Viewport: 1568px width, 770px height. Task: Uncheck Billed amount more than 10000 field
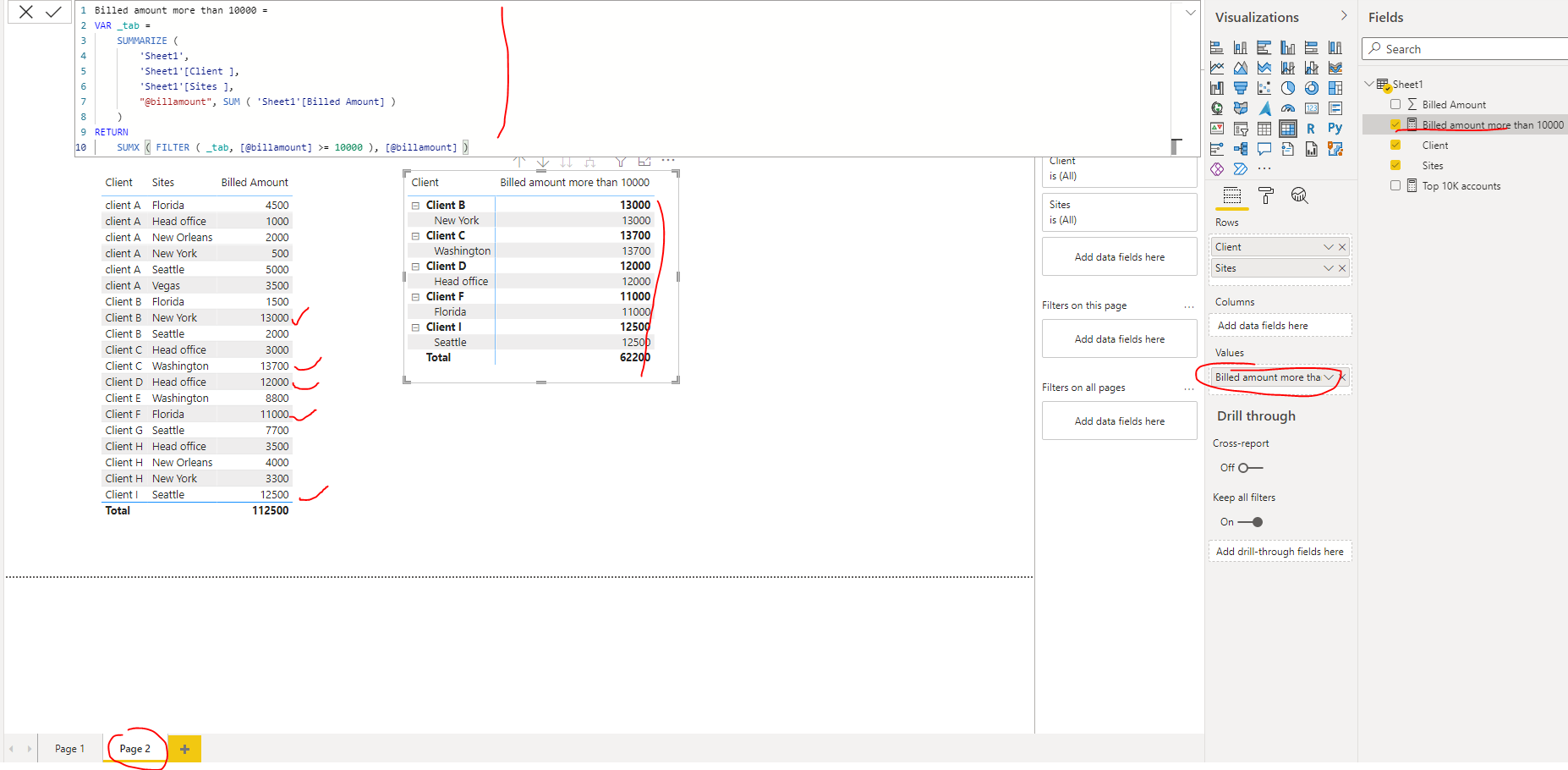(1395, 124)
